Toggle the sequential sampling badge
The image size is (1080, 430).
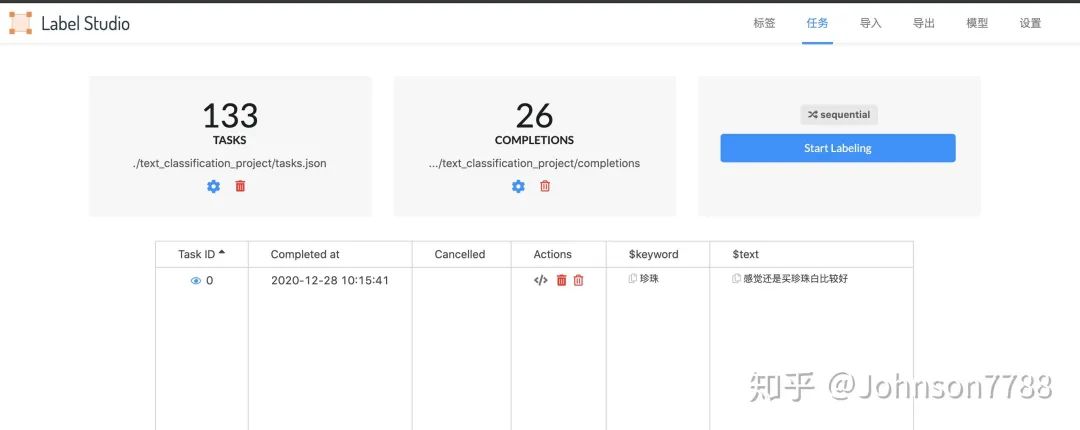pos(839,115)
